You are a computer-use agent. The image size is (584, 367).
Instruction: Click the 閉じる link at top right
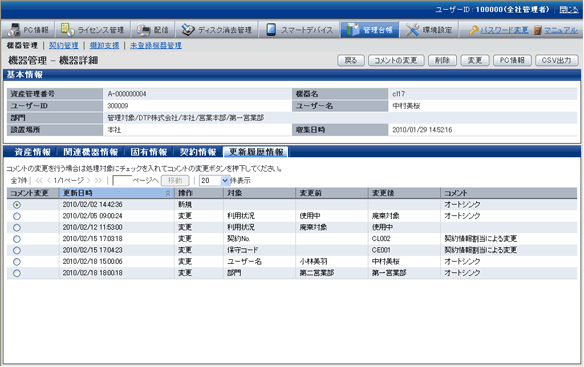tap(569, 10)
